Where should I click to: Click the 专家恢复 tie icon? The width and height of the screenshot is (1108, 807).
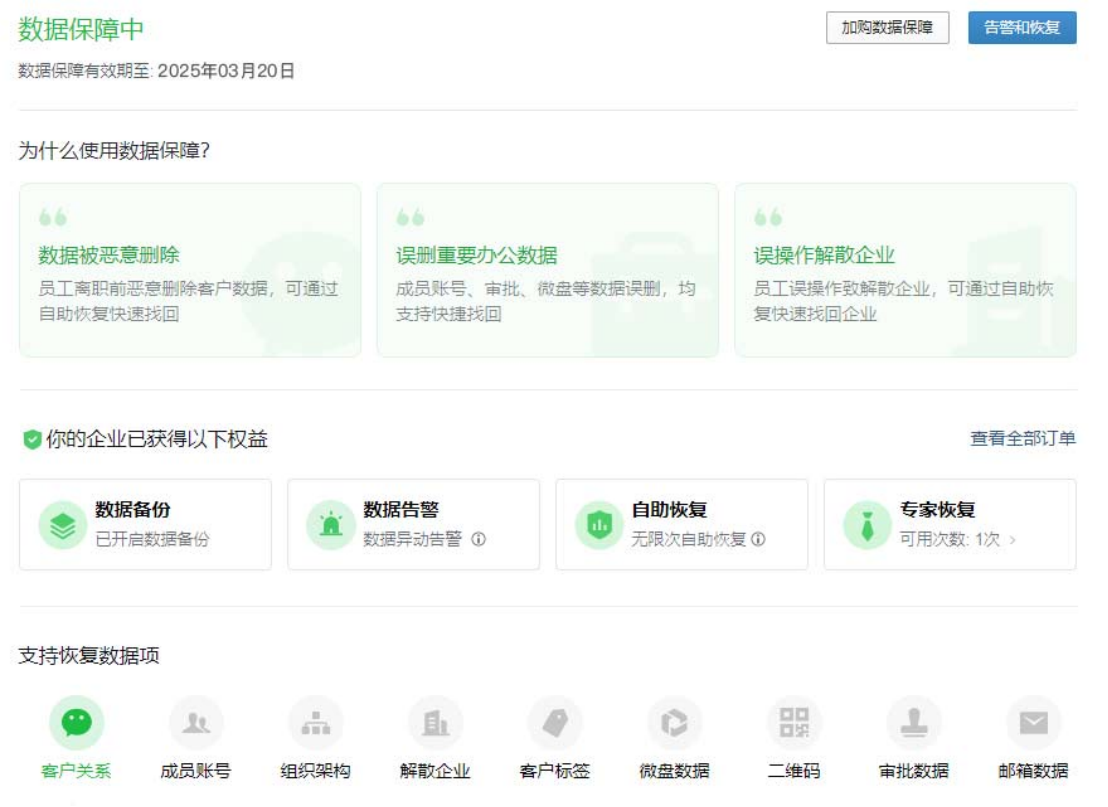(867, 525)
